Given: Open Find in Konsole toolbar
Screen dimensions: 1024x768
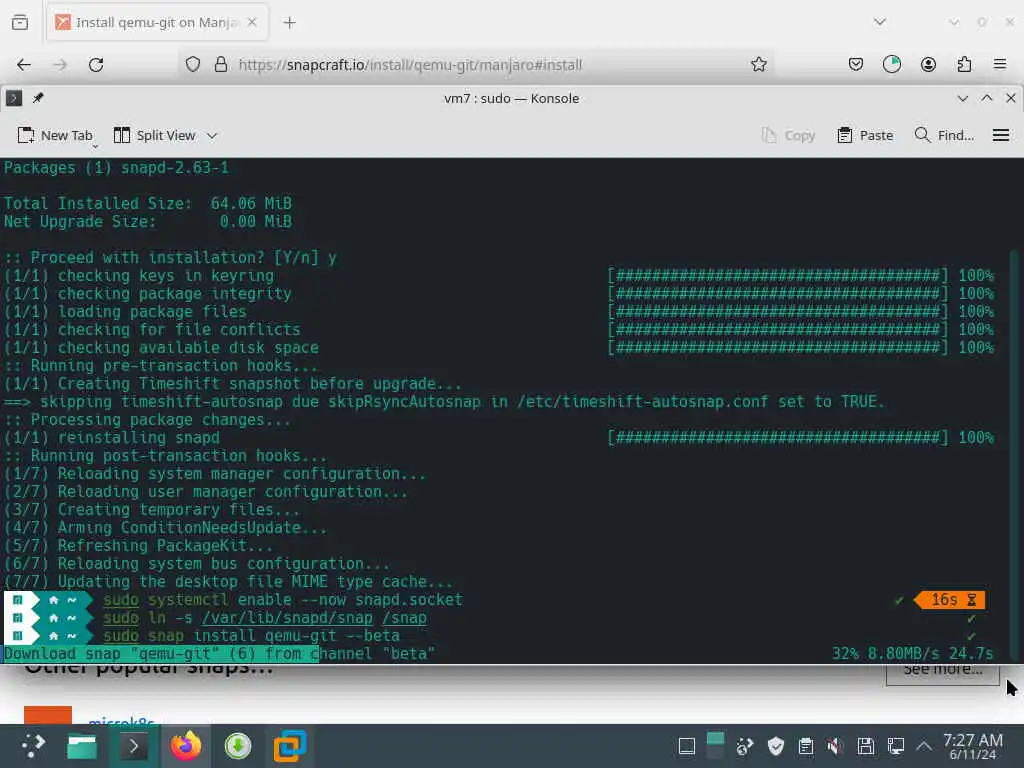Looking at the screenshot, I should pyautogui.click(x=944, y=135).
